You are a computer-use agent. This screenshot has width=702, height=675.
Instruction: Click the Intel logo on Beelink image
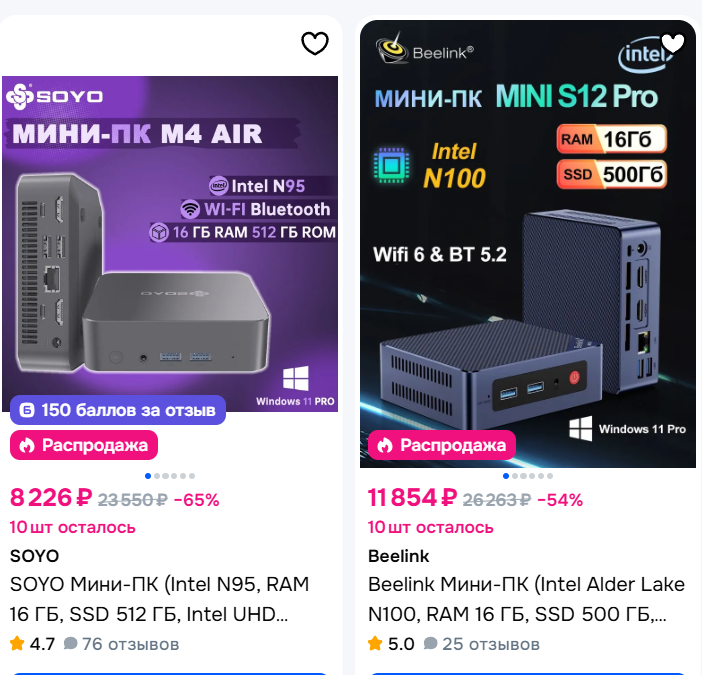tap(642, 55)
